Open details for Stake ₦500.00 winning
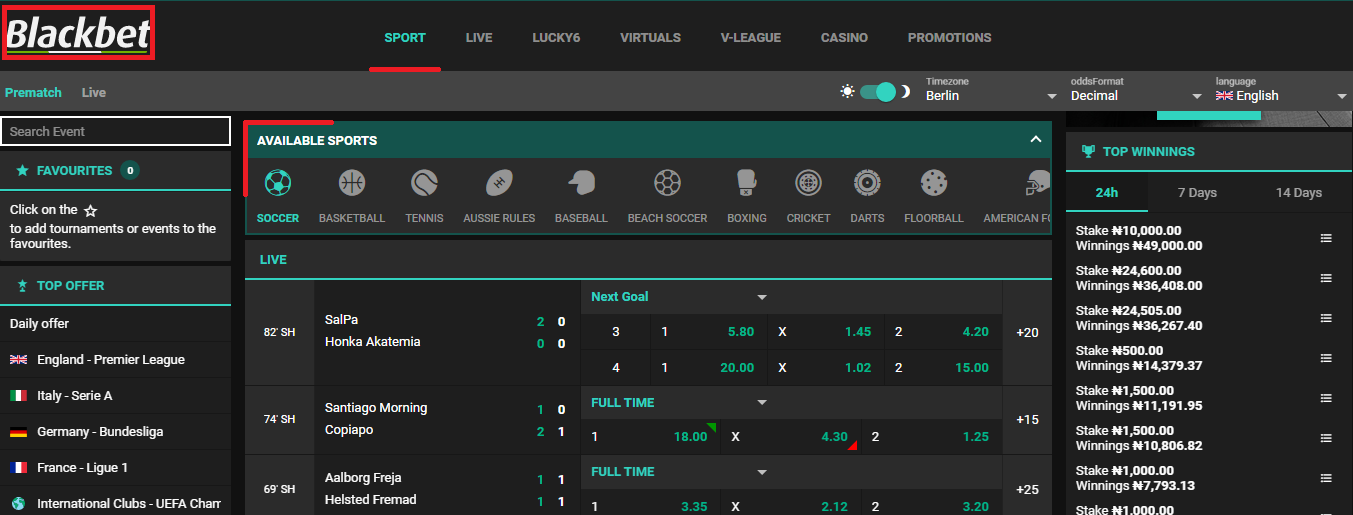Screen dimensions: 1353x515 1326,358
